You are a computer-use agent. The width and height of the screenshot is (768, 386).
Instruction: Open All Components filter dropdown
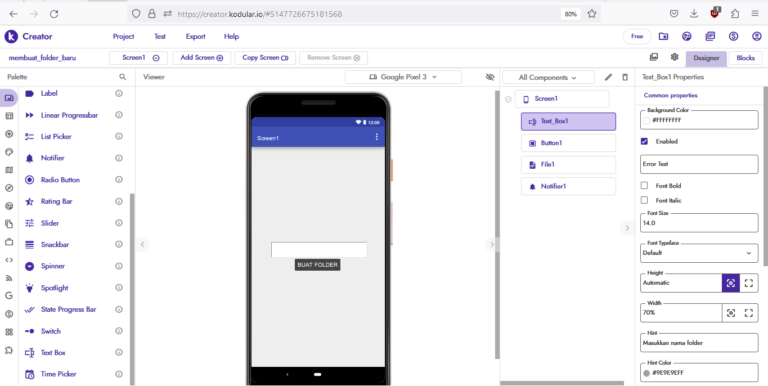tap(548, 77)
